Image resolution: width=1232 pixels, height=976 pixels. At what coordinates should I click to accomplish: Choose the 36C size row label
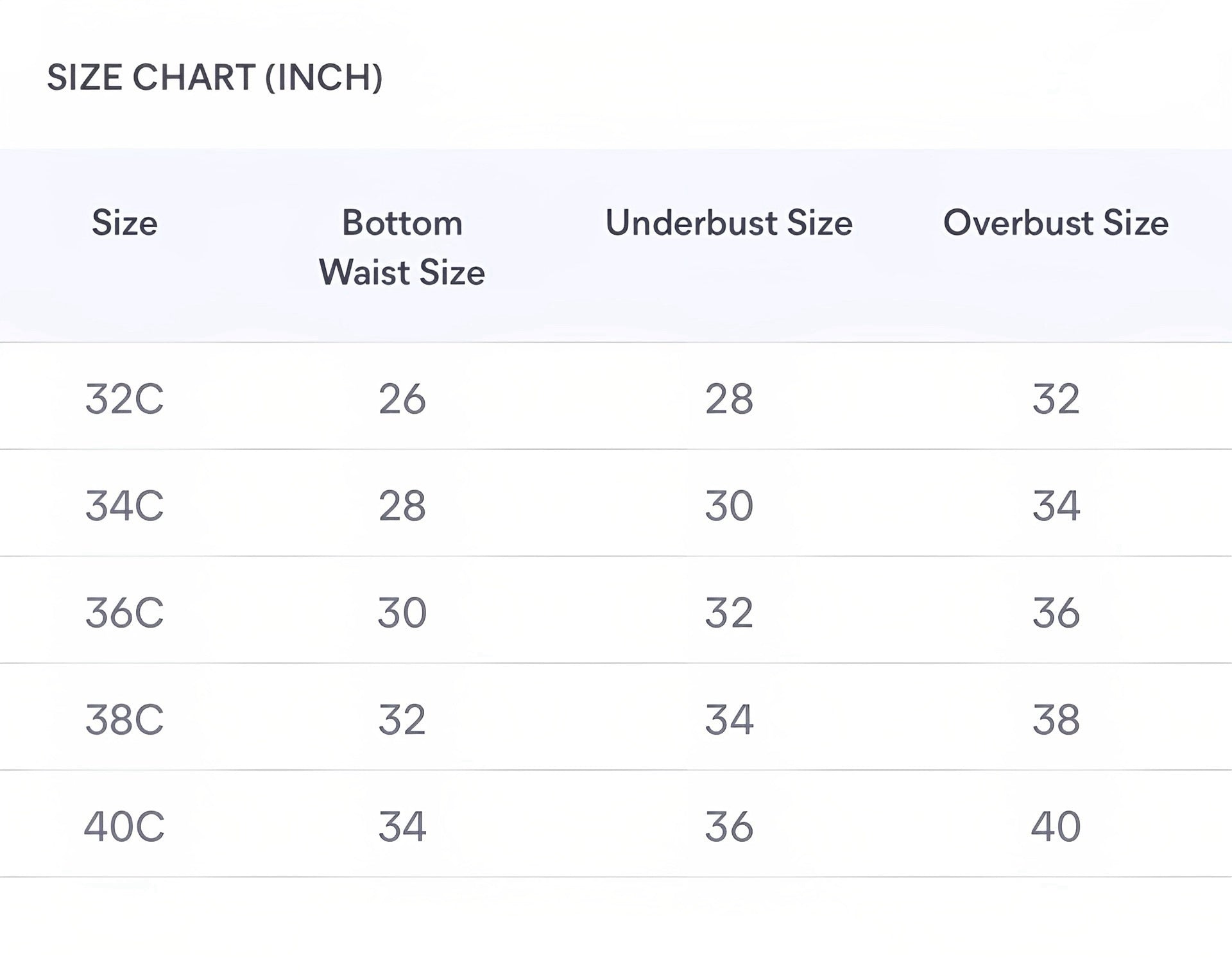[124, 613]
